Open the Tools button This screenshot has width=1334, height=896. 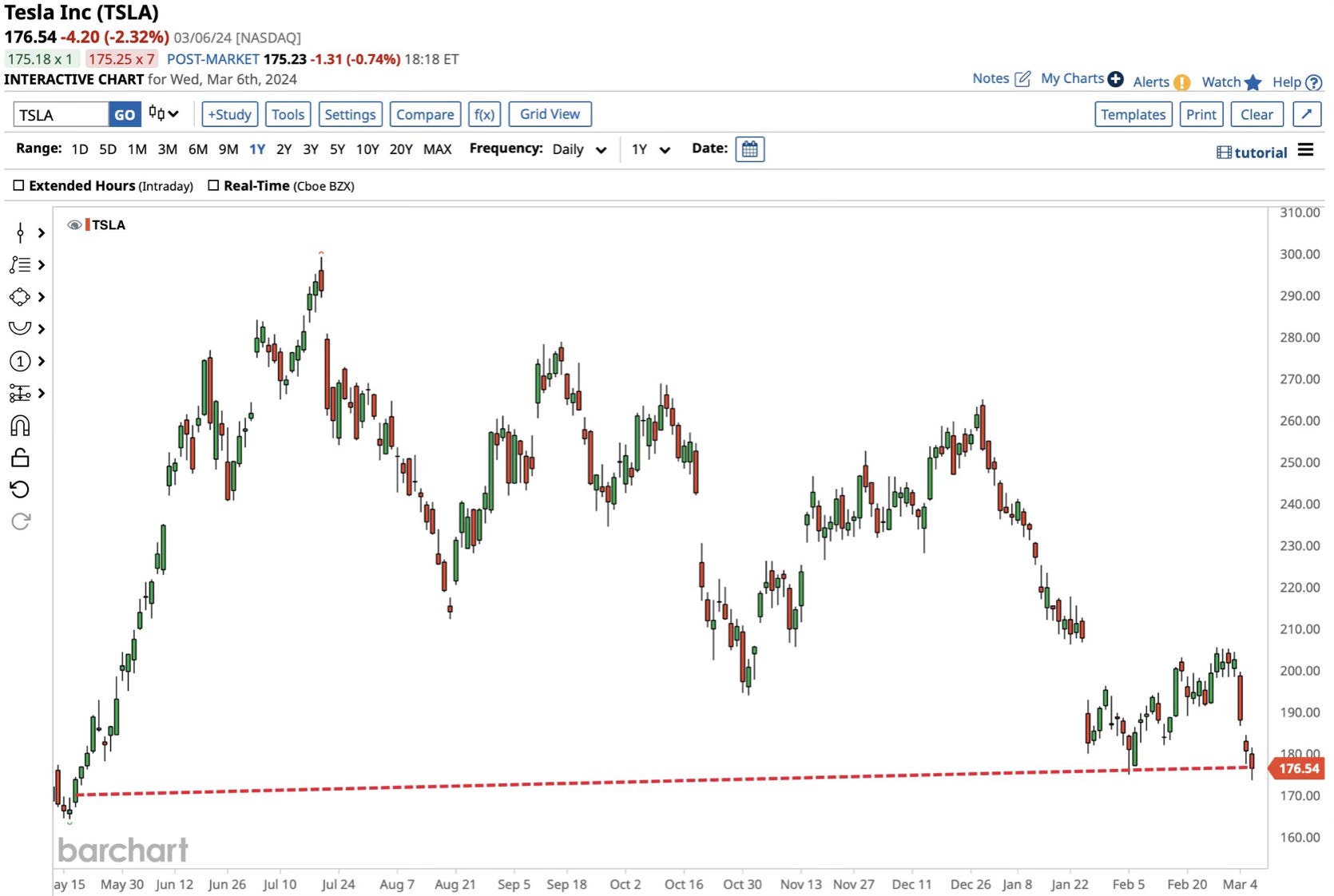288,114
